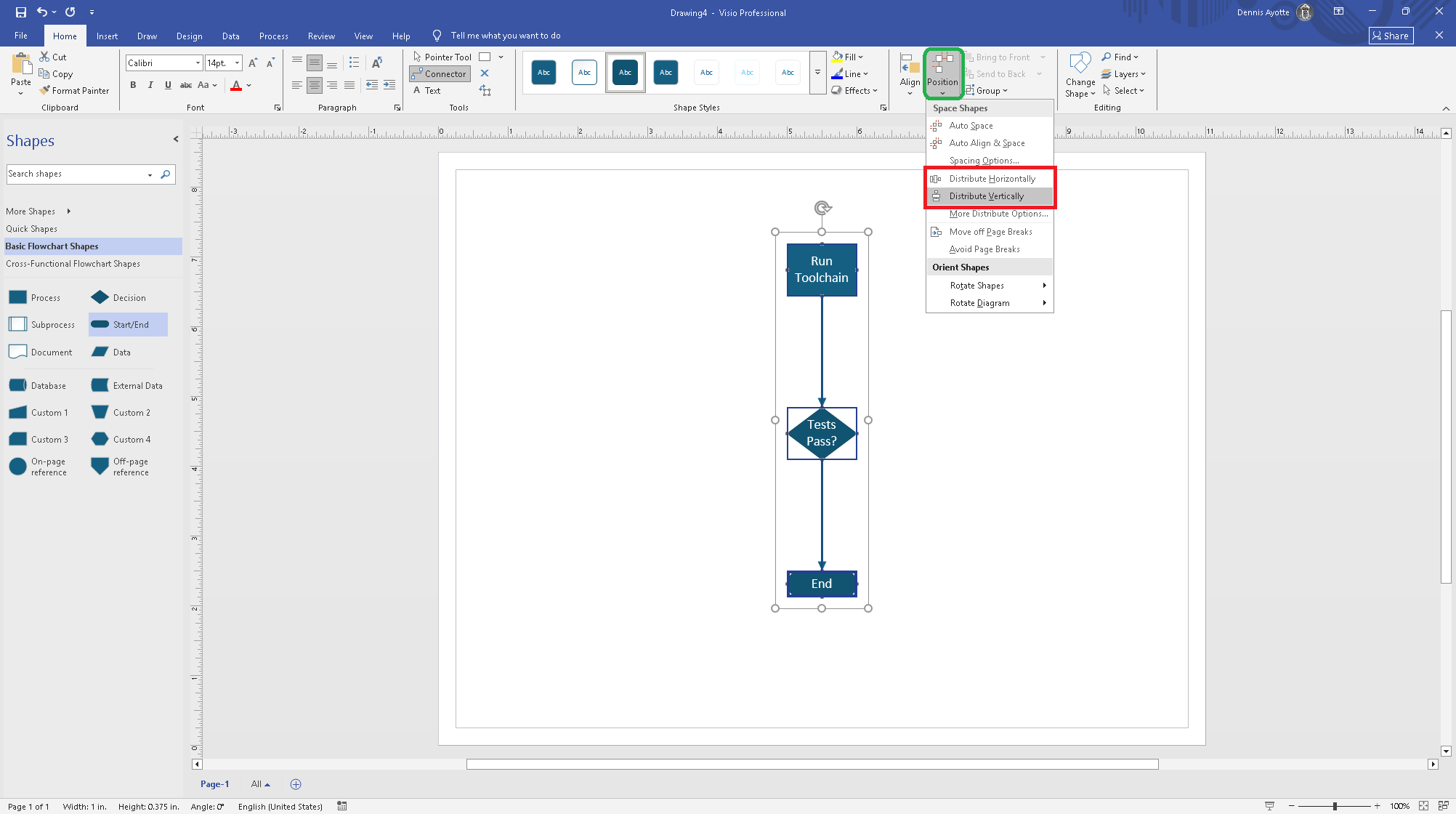Open the Calibri font name dropdown
Image resolution: width=1456 pixels, height=814 pixels.
[198, 63]
